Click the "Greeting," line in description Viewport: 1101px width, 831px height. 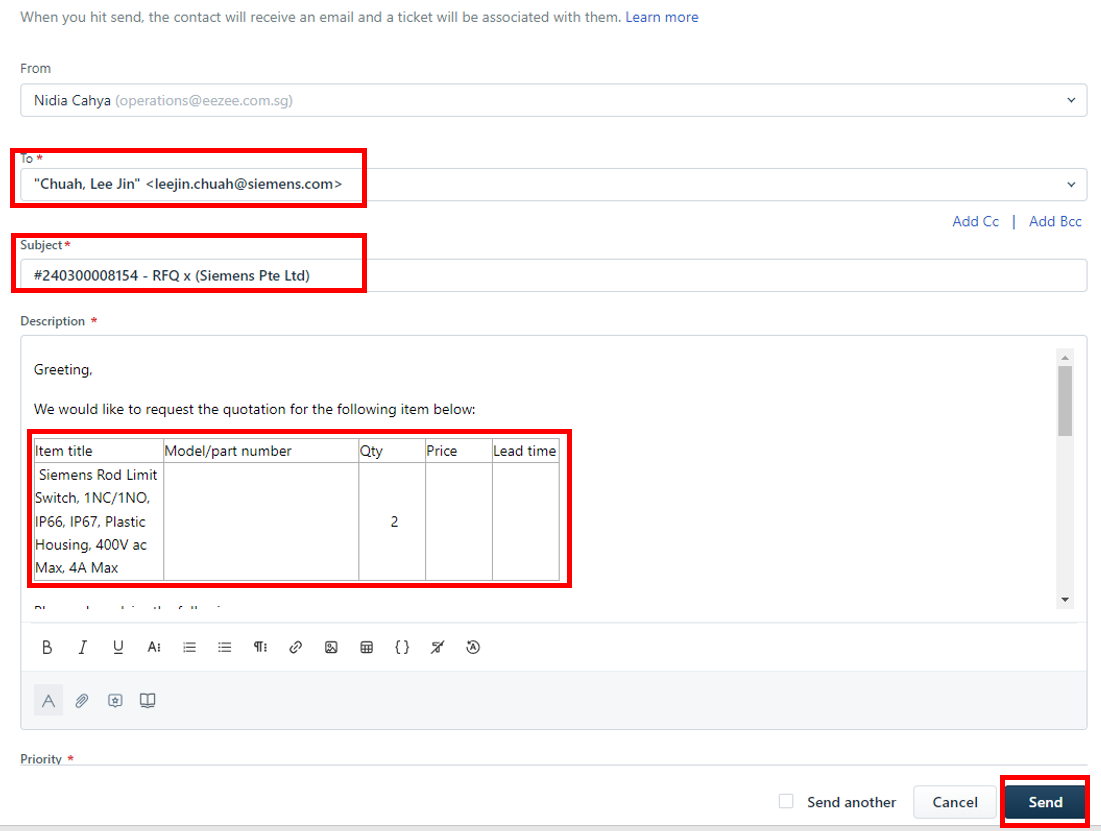[63, 369]
